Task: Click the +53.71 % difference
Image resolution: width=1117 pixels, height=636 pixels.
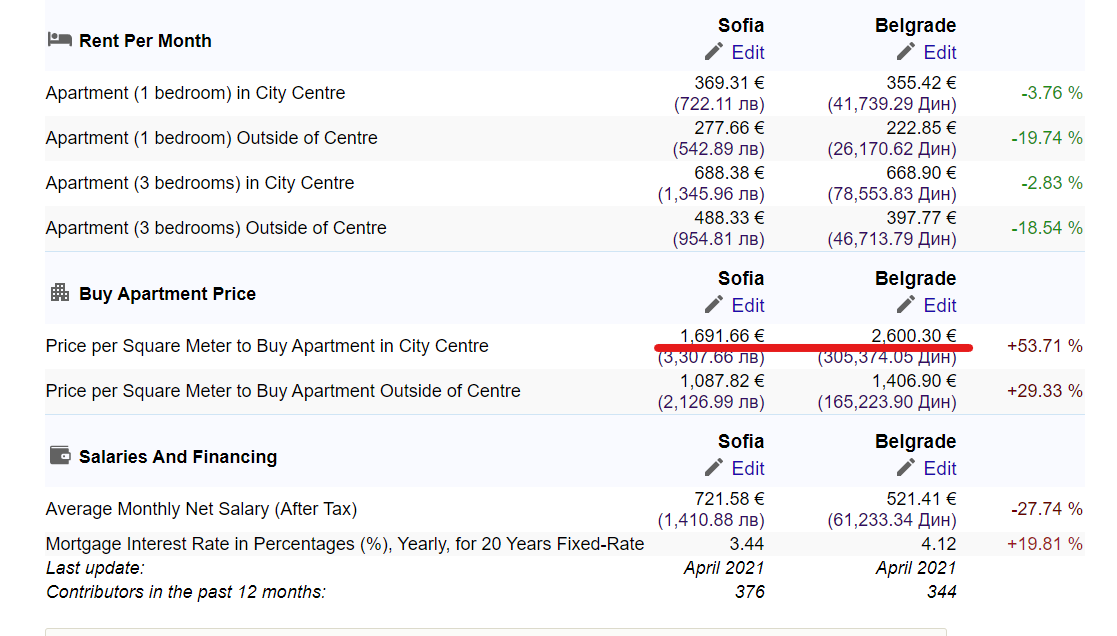Action: 1045,346
